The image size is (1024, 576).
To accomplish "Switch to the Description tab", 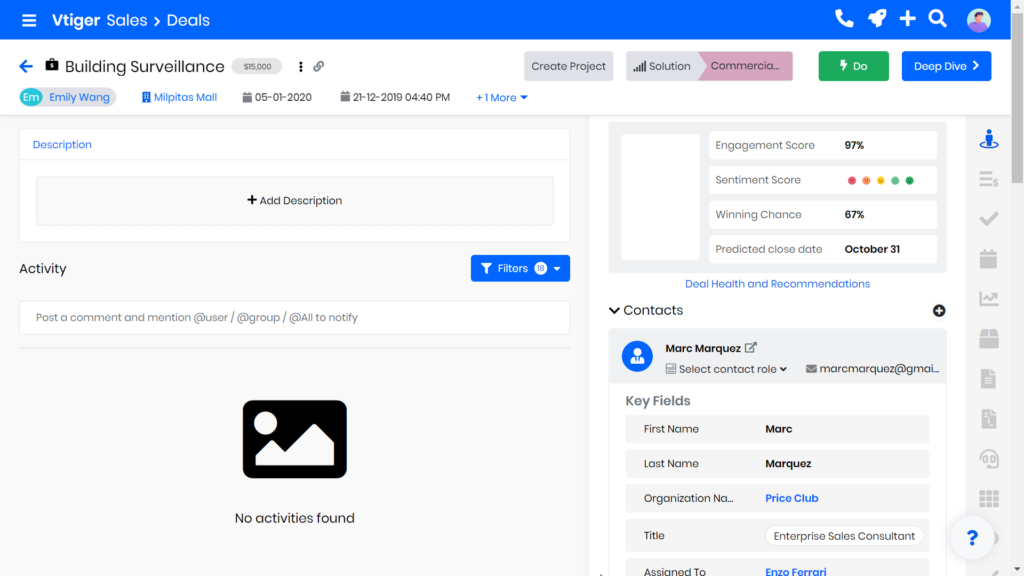I will pos(62,145).
